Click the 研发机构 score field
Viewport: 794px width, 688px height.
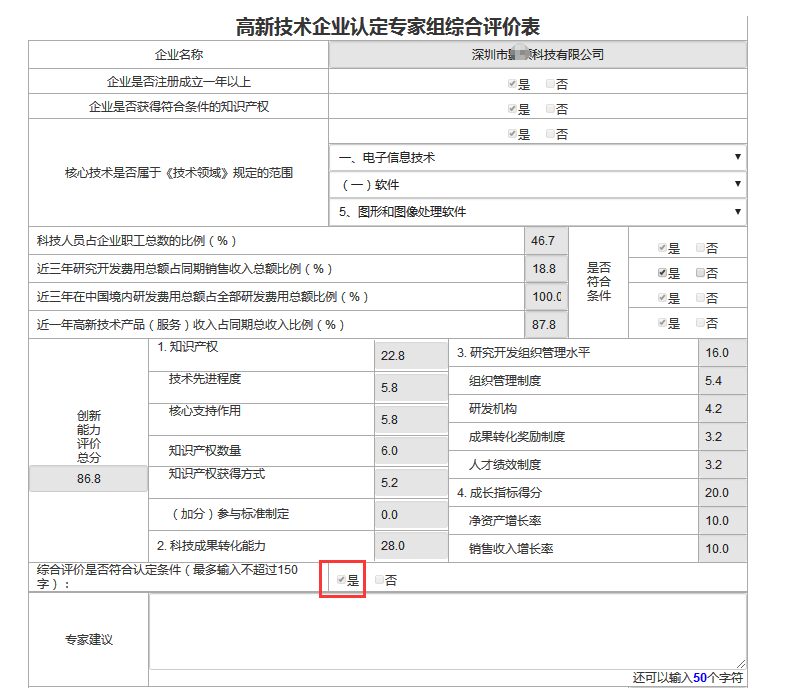pyautogui.click(x=722, y=409)
